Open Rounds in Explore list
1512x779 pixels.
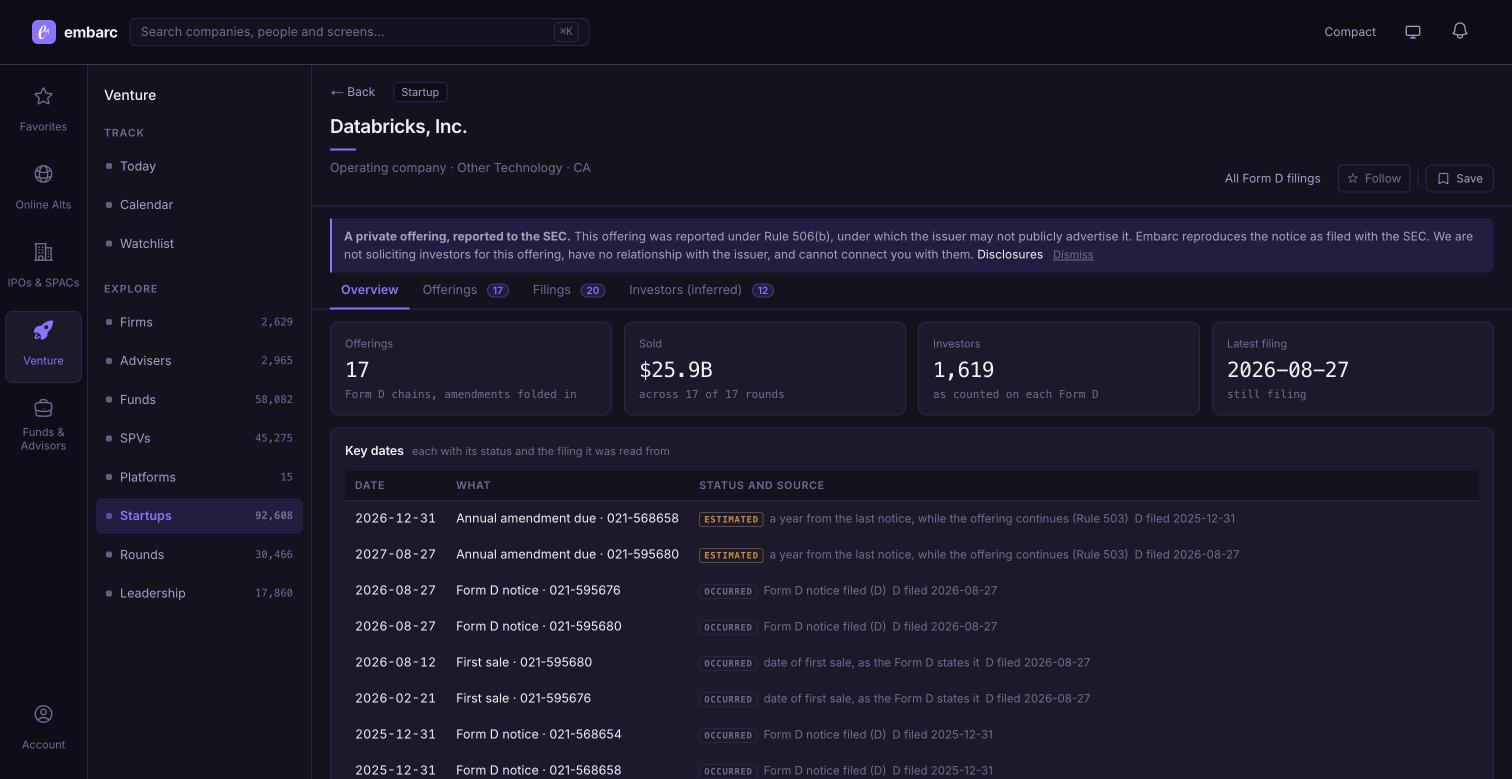[199, 555]
